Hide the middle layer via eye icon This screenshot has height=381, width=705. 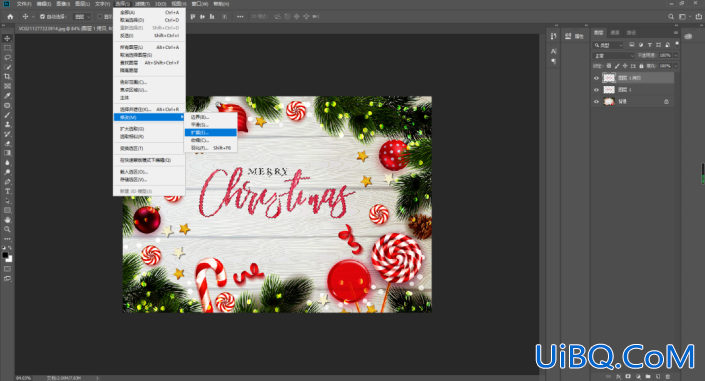point(596,90)
